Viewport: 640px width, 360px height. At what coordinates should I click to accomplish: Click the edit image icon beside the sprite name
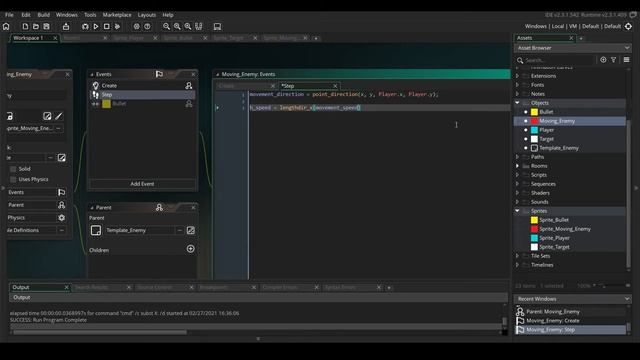point(47,116)
